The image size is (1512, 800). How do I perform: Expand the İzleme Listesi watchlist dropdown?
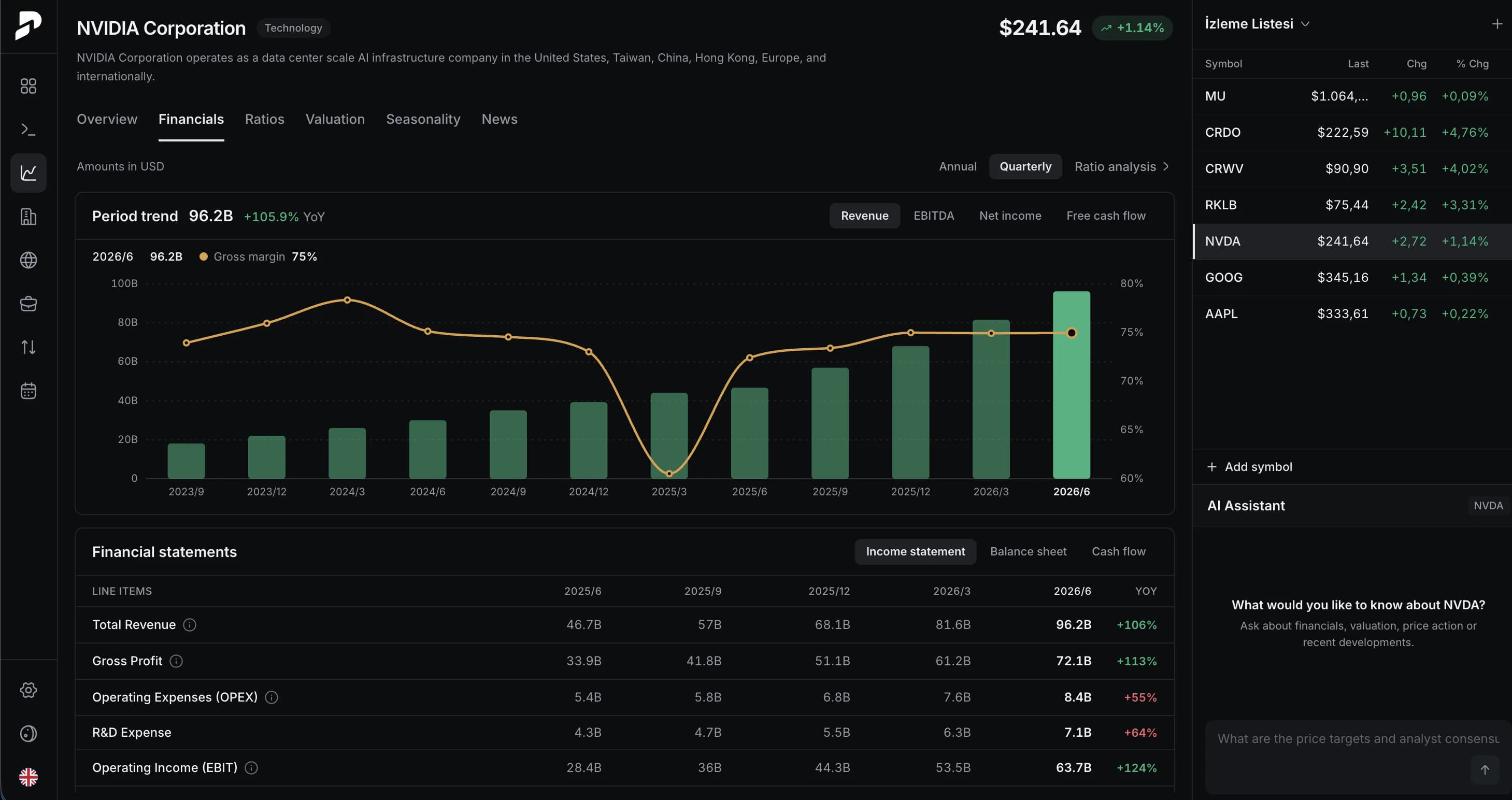point(1257,24)
